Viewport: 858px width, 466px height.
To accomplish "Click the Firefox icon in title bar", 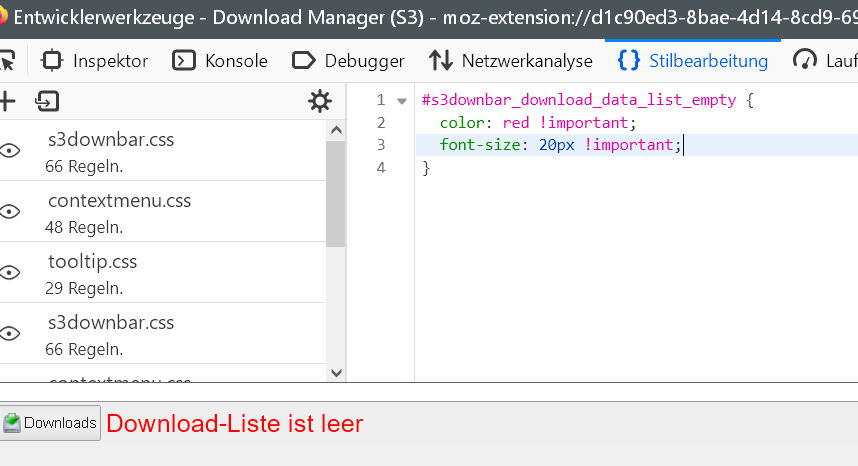I will pos(3,17).
